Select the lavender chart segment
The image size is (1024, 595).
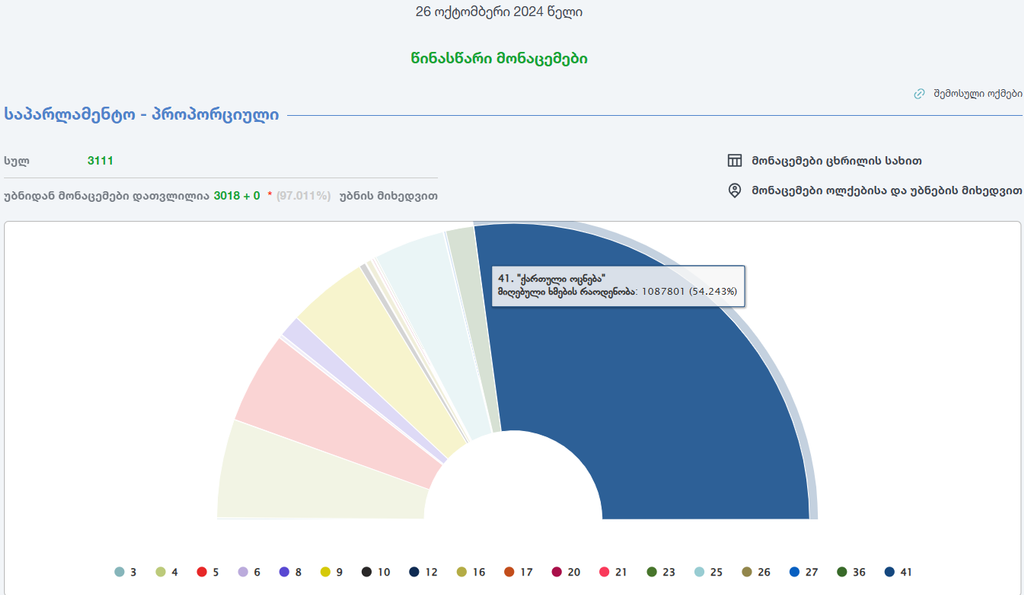(x=362, y=389)
